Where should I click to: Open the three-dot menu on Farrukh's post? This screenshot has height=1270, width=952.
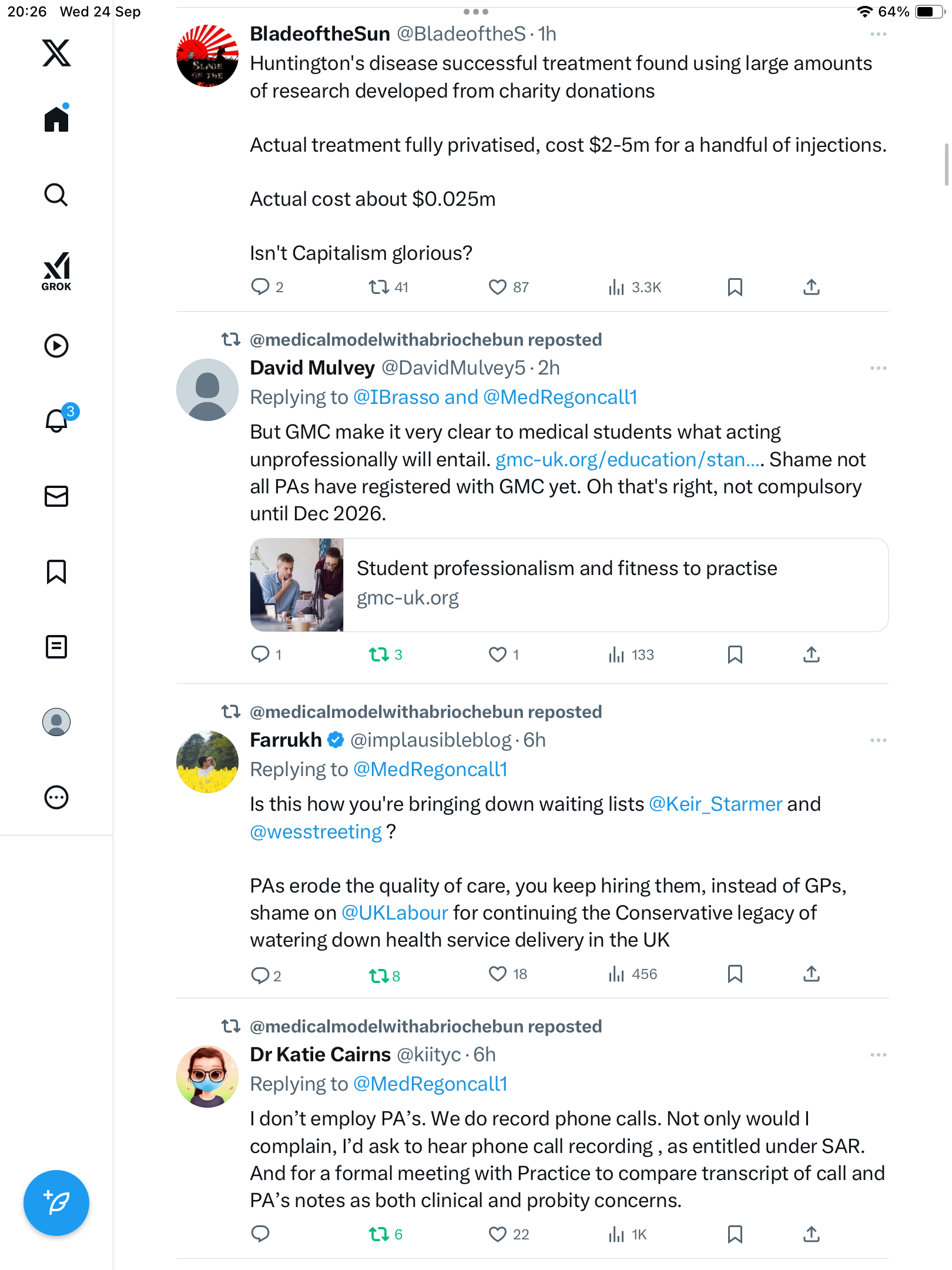(878, 740)
